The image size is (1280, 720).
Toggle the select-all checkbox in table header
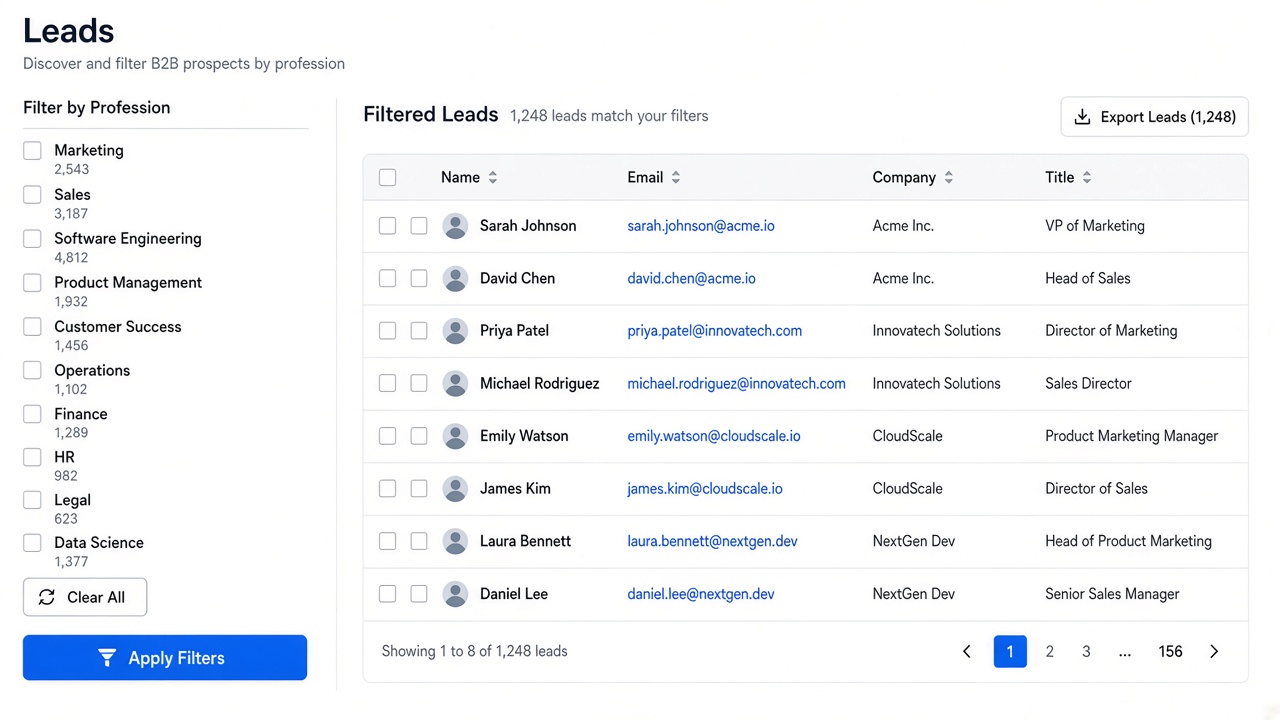[x=388, y=178]
